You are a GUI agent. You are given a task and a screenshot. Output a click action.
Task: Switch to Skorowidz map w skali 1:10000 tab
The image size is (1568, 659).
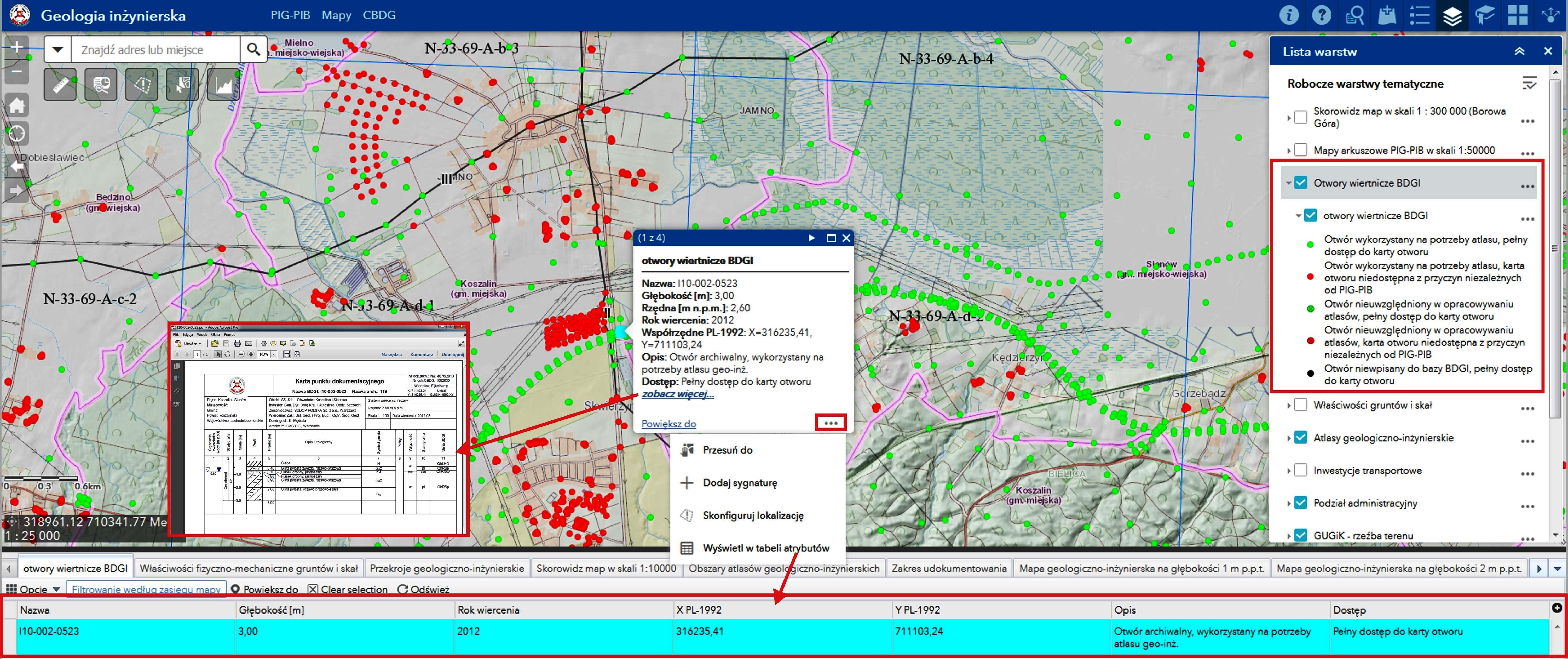click(x=606, y=568)
